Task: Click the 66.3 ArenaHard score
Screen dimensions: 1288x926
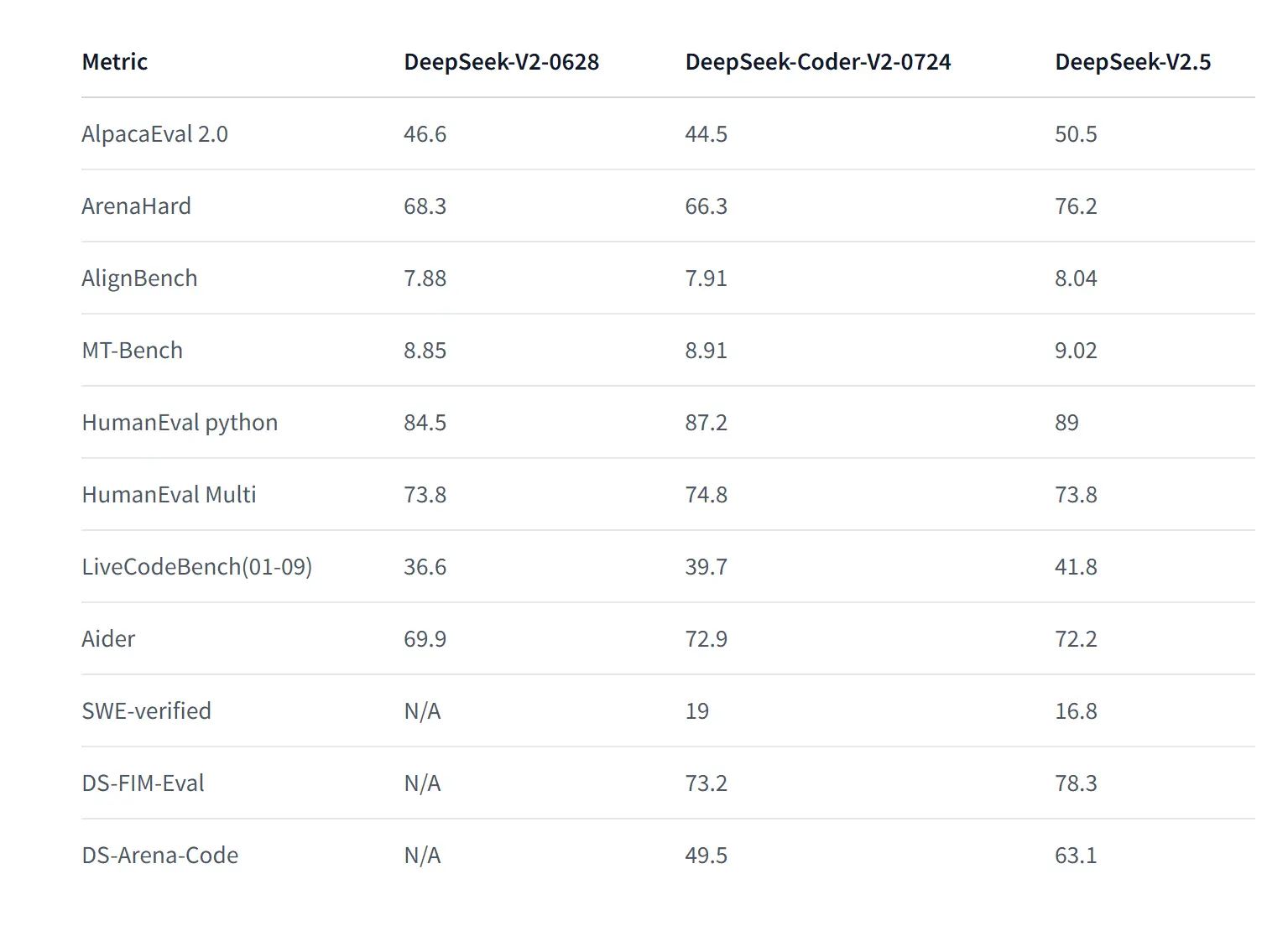Action: (x=706, y=206)
